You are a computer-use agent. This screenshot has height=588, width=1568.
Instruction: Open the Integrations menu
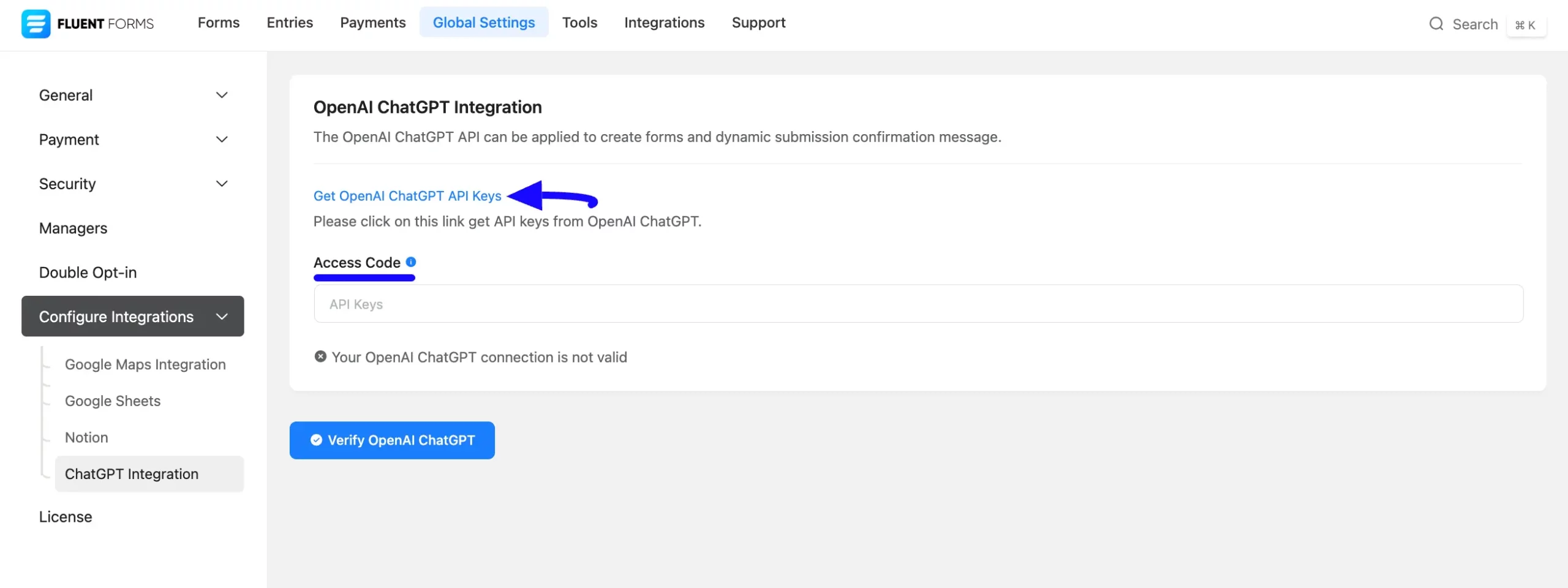tap(665, 23)
